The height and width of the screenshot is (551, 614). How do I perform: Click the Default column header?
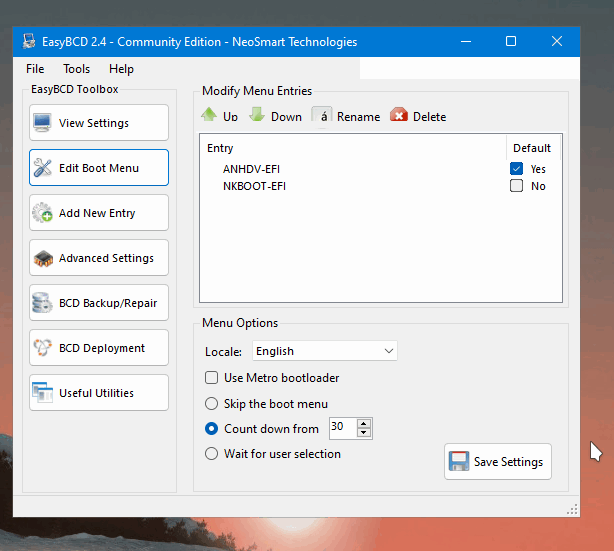click(x=532, y=148)
